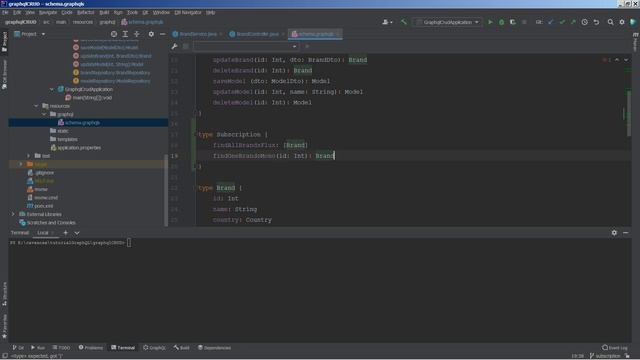This screenshot has height=360, width=640.
Task: Open the Navigate menu
Action: click(x=48, y=13)
